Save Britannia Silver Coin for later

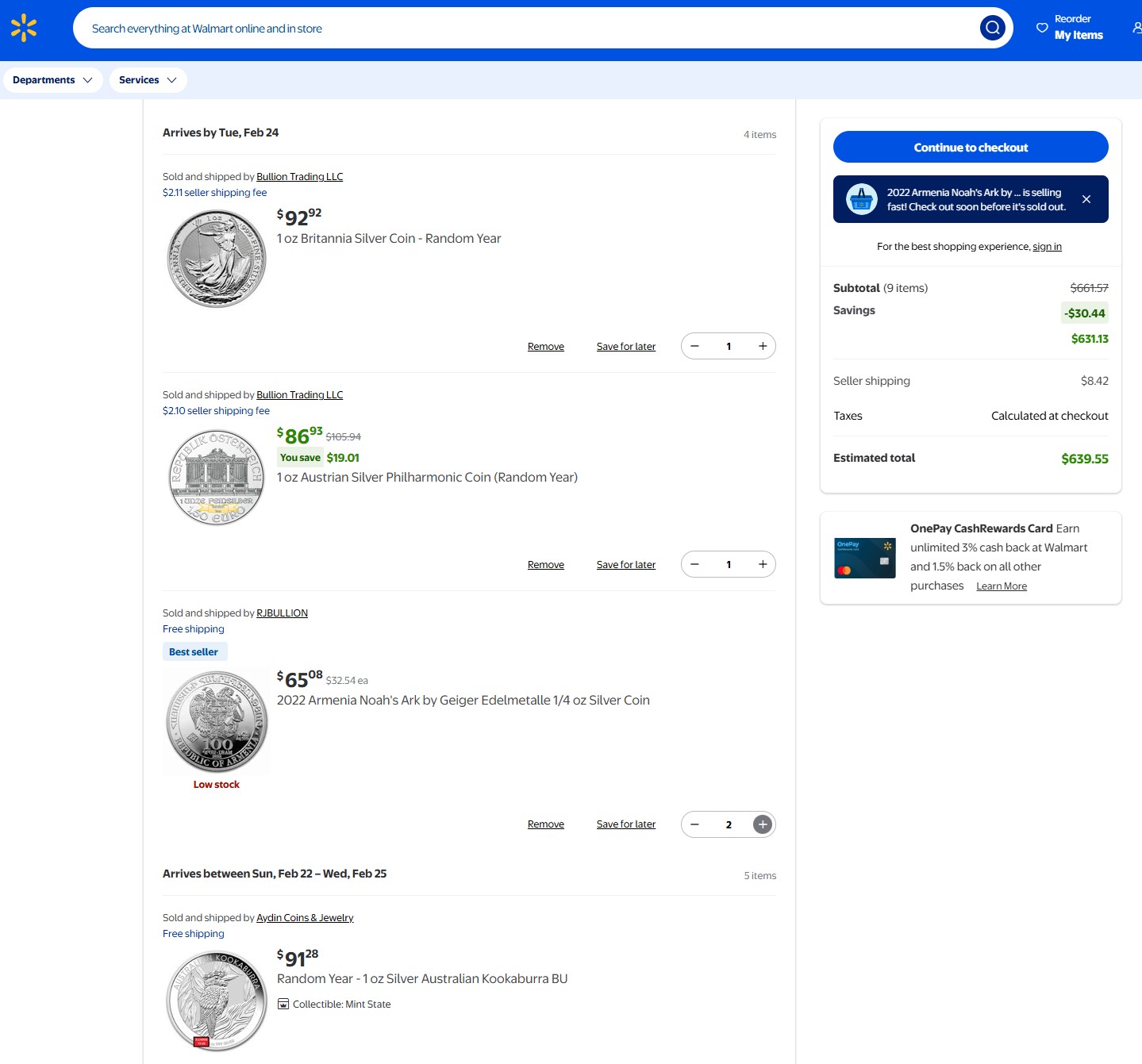(x=626, y=347)
